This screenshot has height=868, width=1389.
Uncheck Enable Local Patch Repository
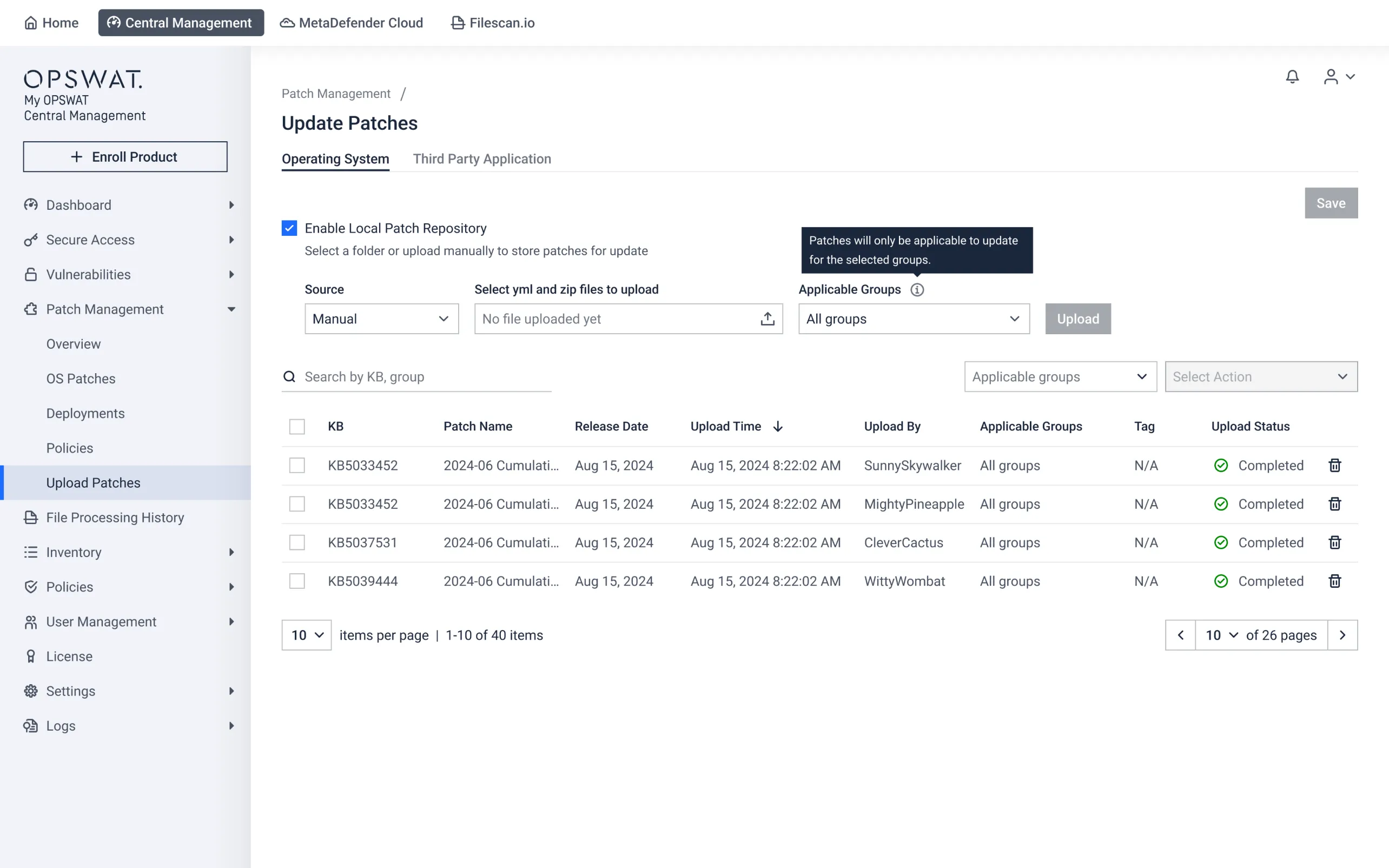(x=289, y=228)
